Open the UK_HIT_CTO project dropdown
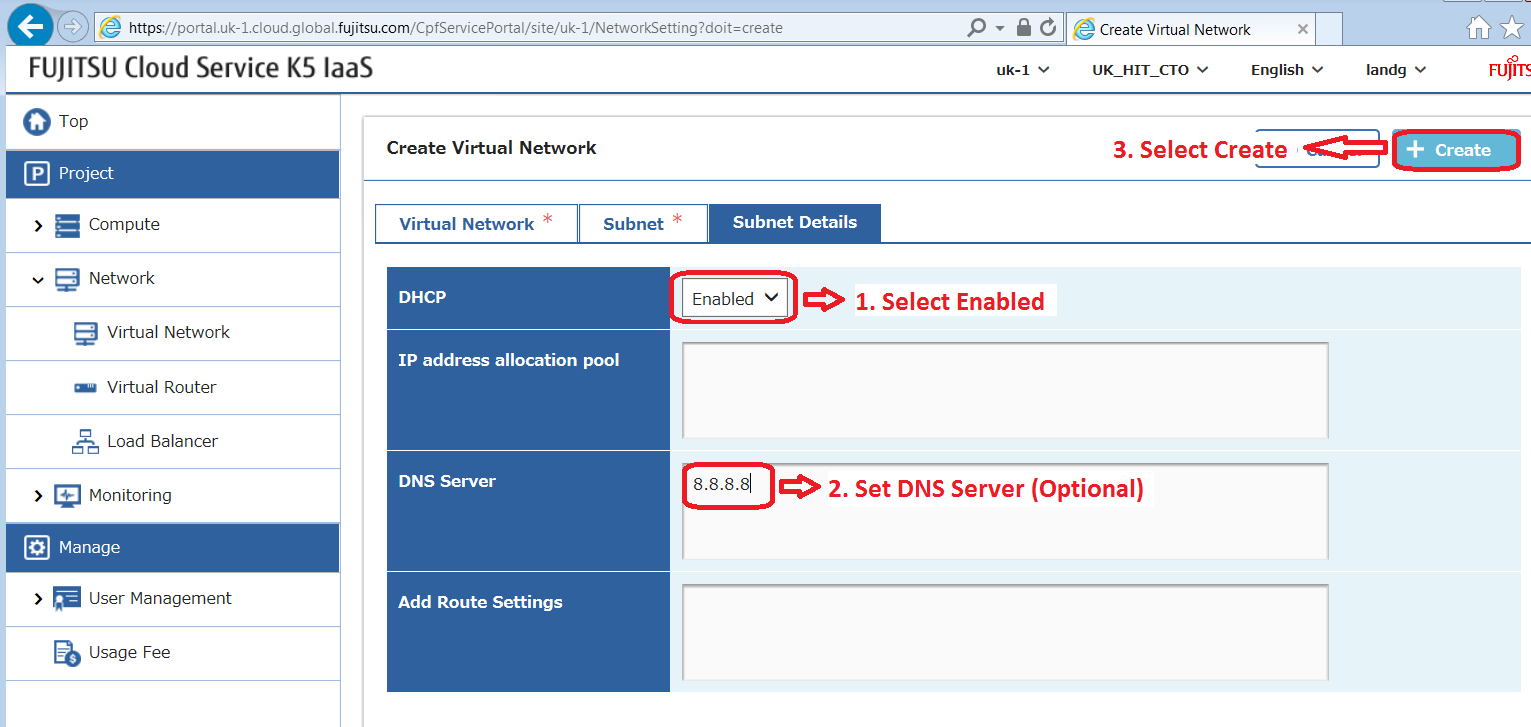 [1150, 70]
